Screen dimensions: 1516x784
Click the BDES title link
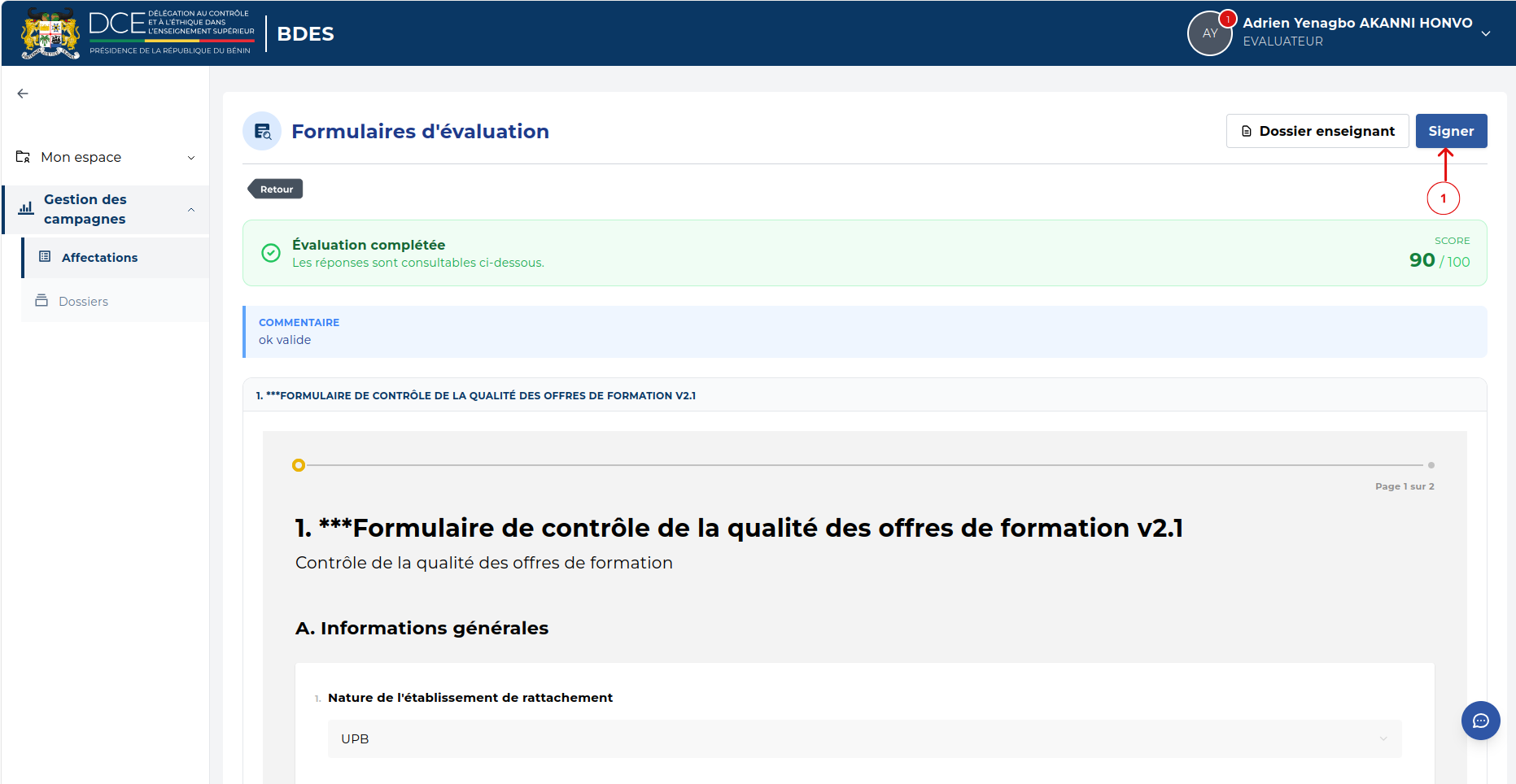[305, 34]
